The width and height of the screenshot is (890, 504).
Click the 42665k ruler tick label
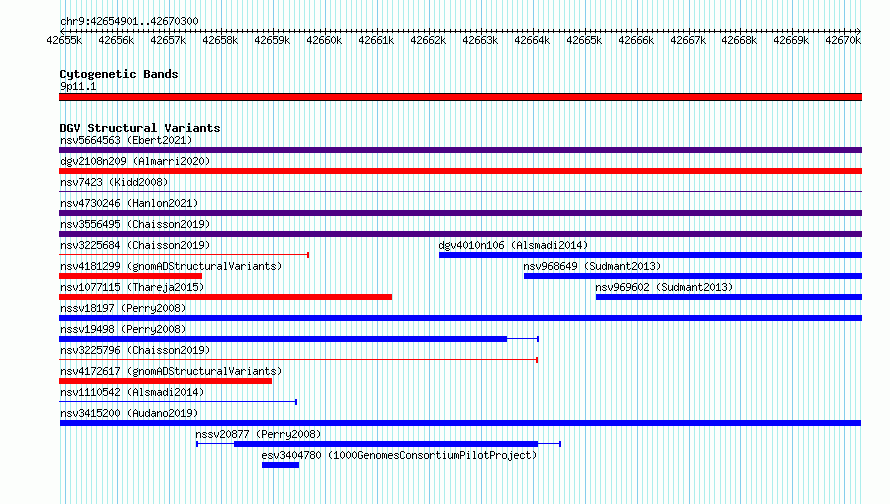click(x=584, y=40)
